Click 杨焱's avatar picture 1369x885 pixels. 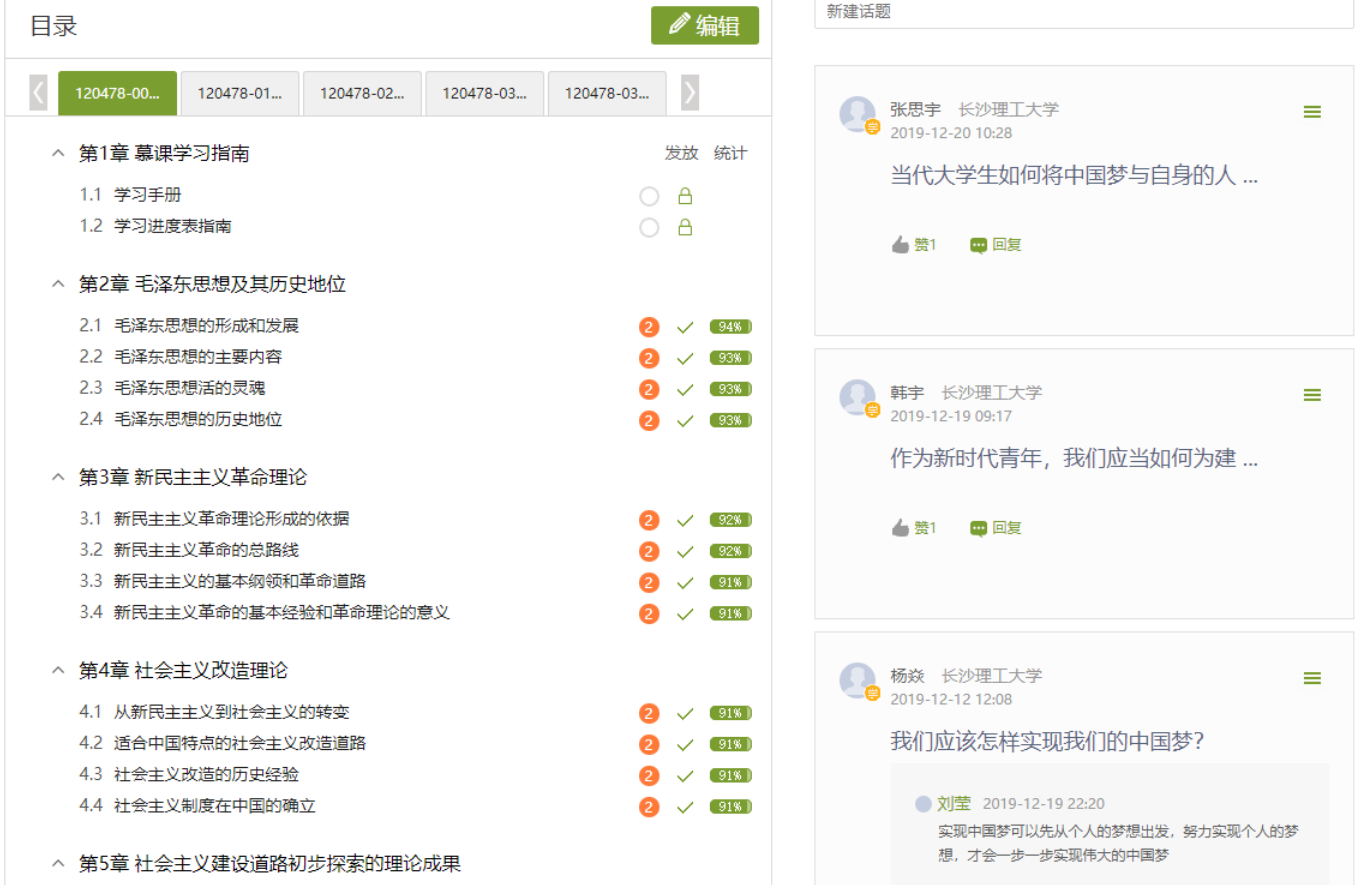coord(858,680)
